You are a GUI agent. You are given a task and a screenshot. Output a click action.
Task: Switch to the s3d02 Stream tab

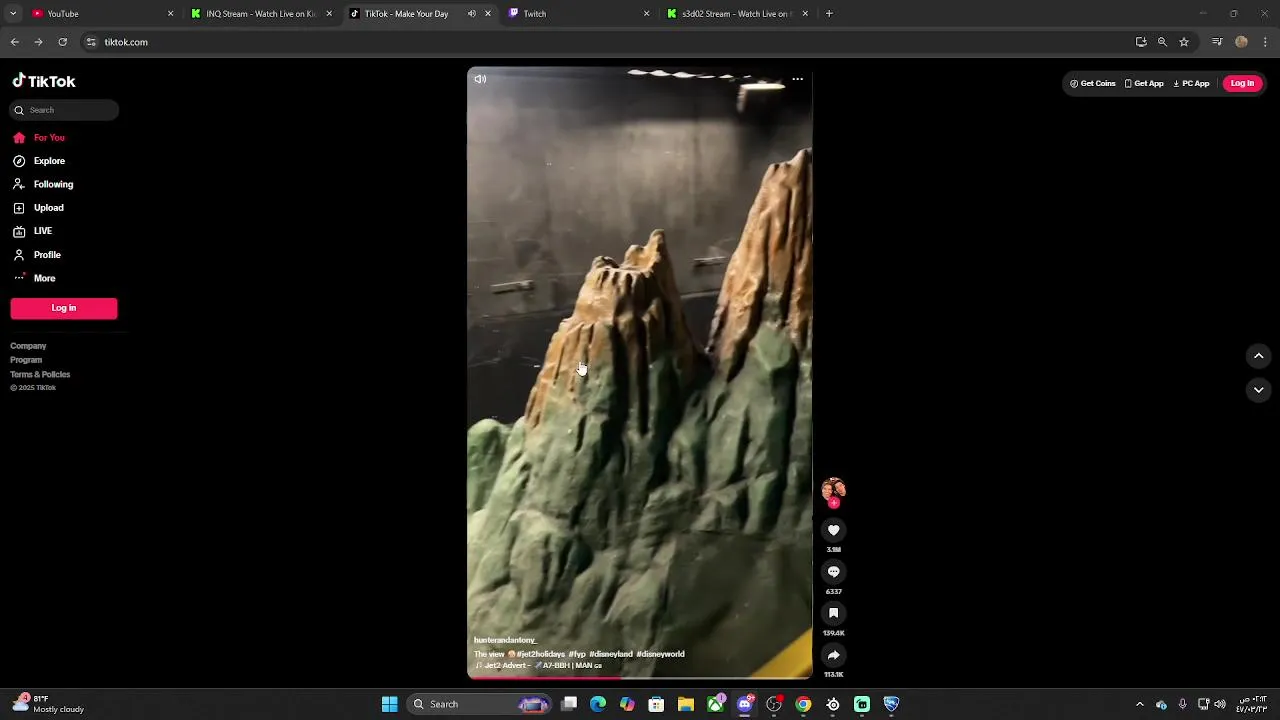[x=735, y=14]
